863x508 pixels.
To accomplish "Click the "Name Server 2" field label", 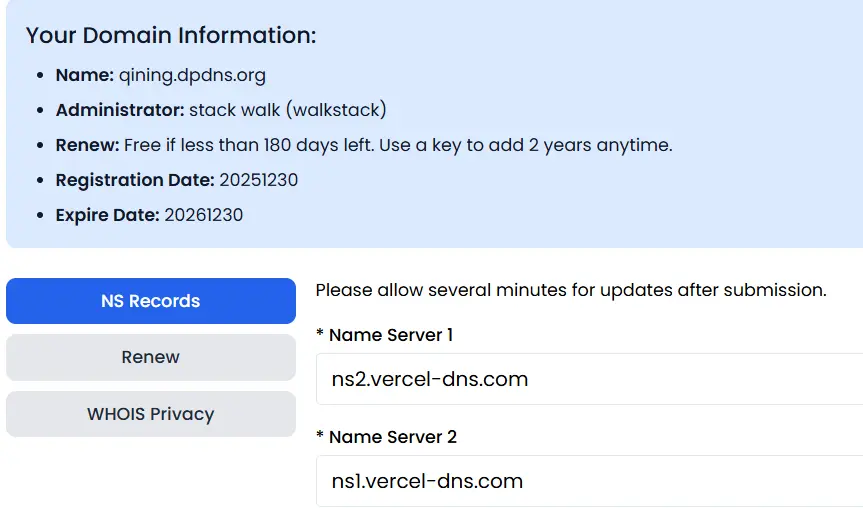I will pos(392,437).
